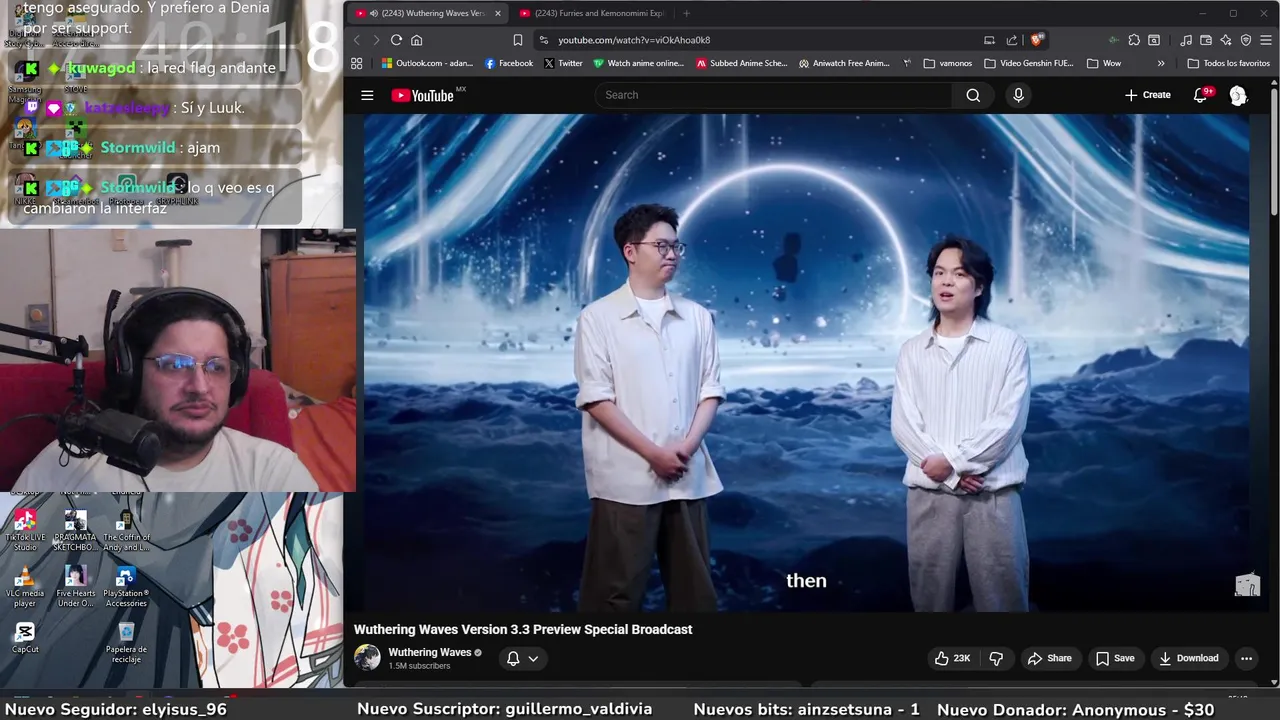Reload the YouTube page
1280x720 pixels.
(396, 40)
